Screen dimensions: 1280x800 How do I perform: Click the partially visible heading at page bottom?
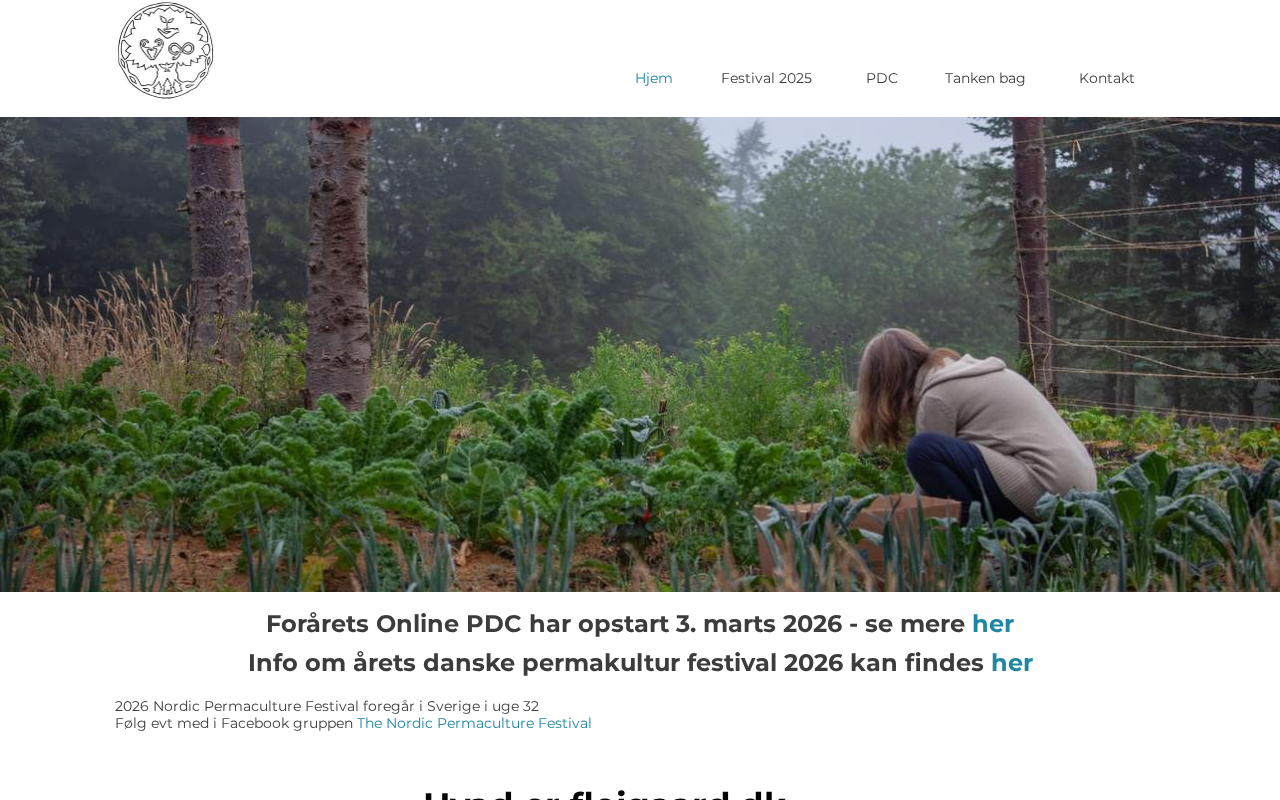tap(604, 794)
